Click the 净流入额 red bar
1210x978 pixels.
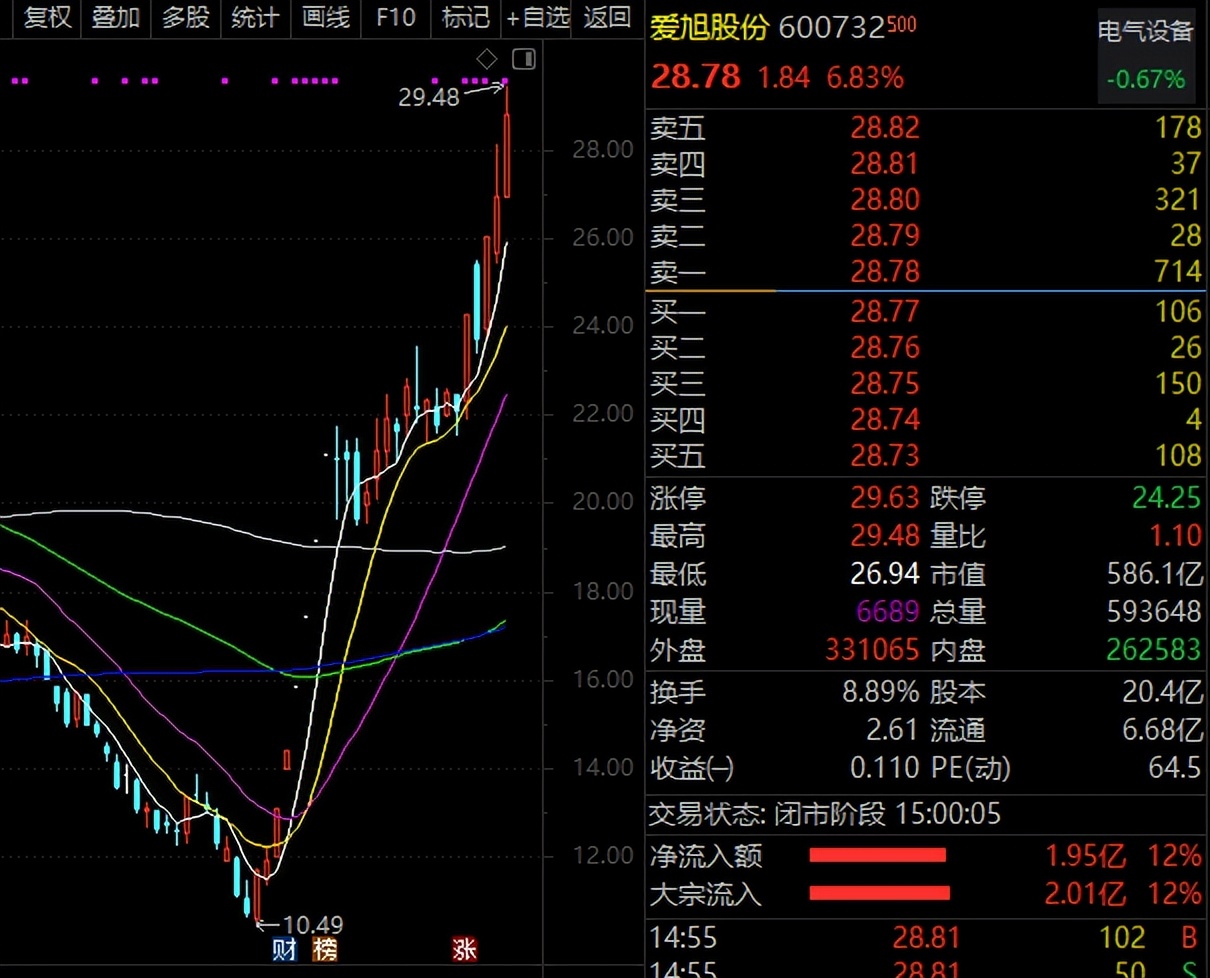coord(877,856)
